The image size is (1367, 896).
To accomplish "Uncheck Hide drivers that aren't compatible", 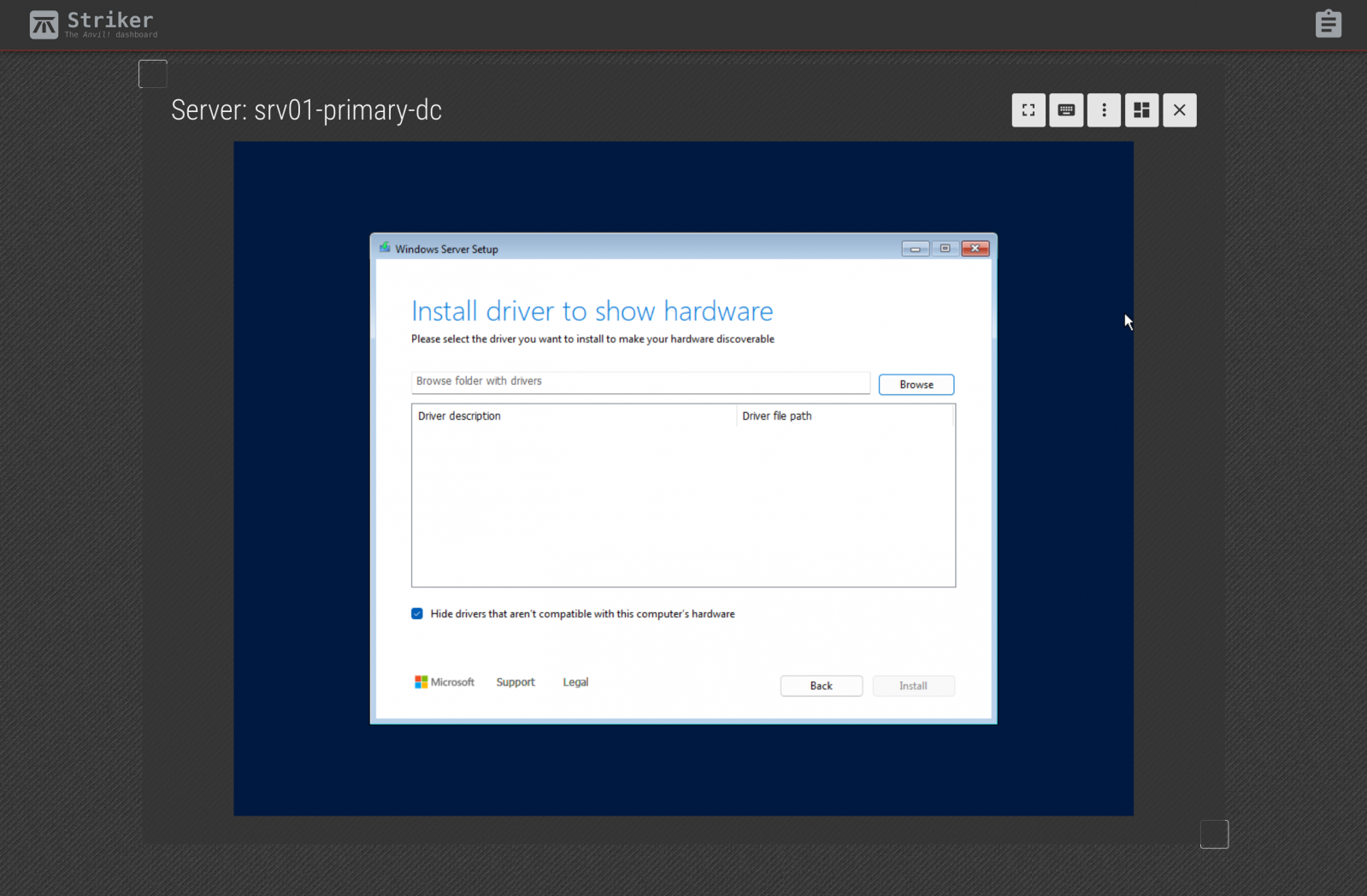I will pyautogui.click(x=417, y=614).
